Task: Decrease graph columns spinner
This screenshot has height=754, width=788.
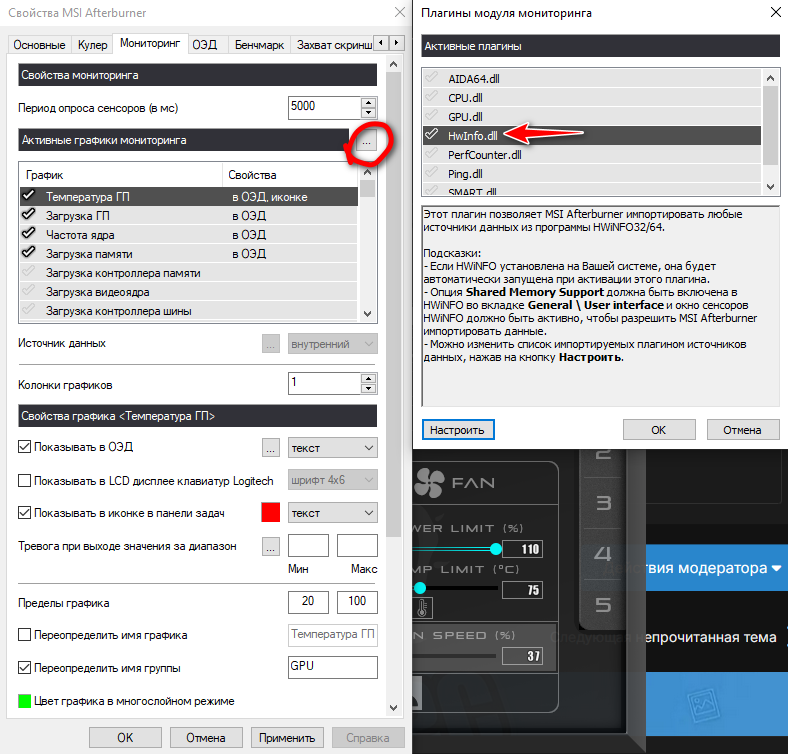Action: click(x=369, y=388)
